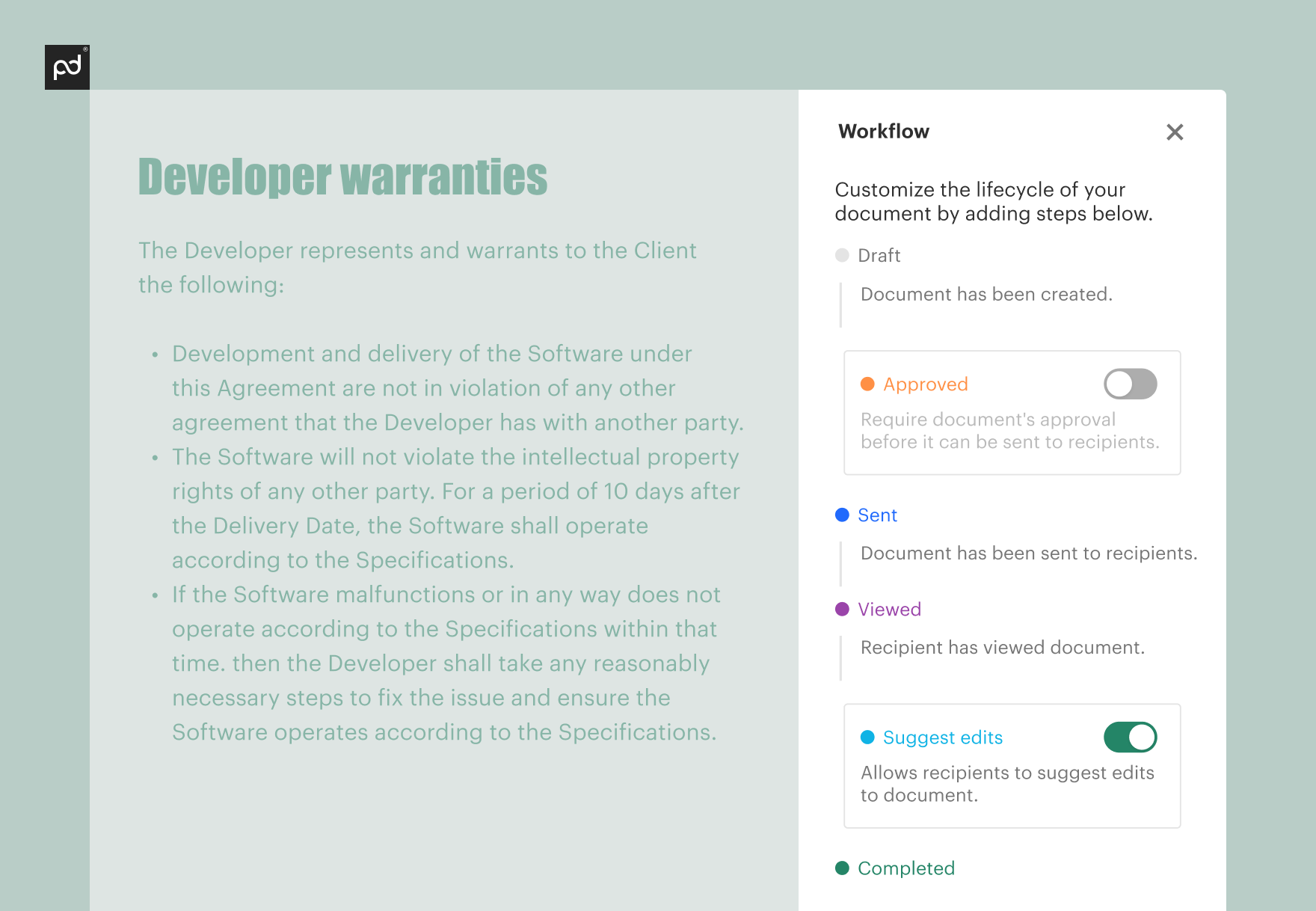The height and width of the screenshot is (911, 1316).
Task: Select the Viewed workflow step
Action: pyautogui.click(x=889, y=610)
